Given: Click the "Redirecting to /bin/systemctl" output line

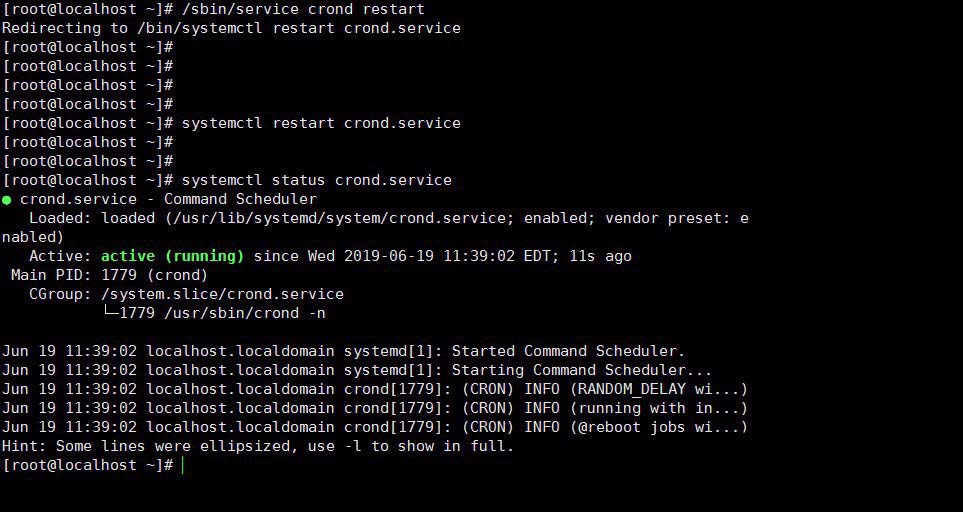Looking at the screenshot, I should 231,28.
